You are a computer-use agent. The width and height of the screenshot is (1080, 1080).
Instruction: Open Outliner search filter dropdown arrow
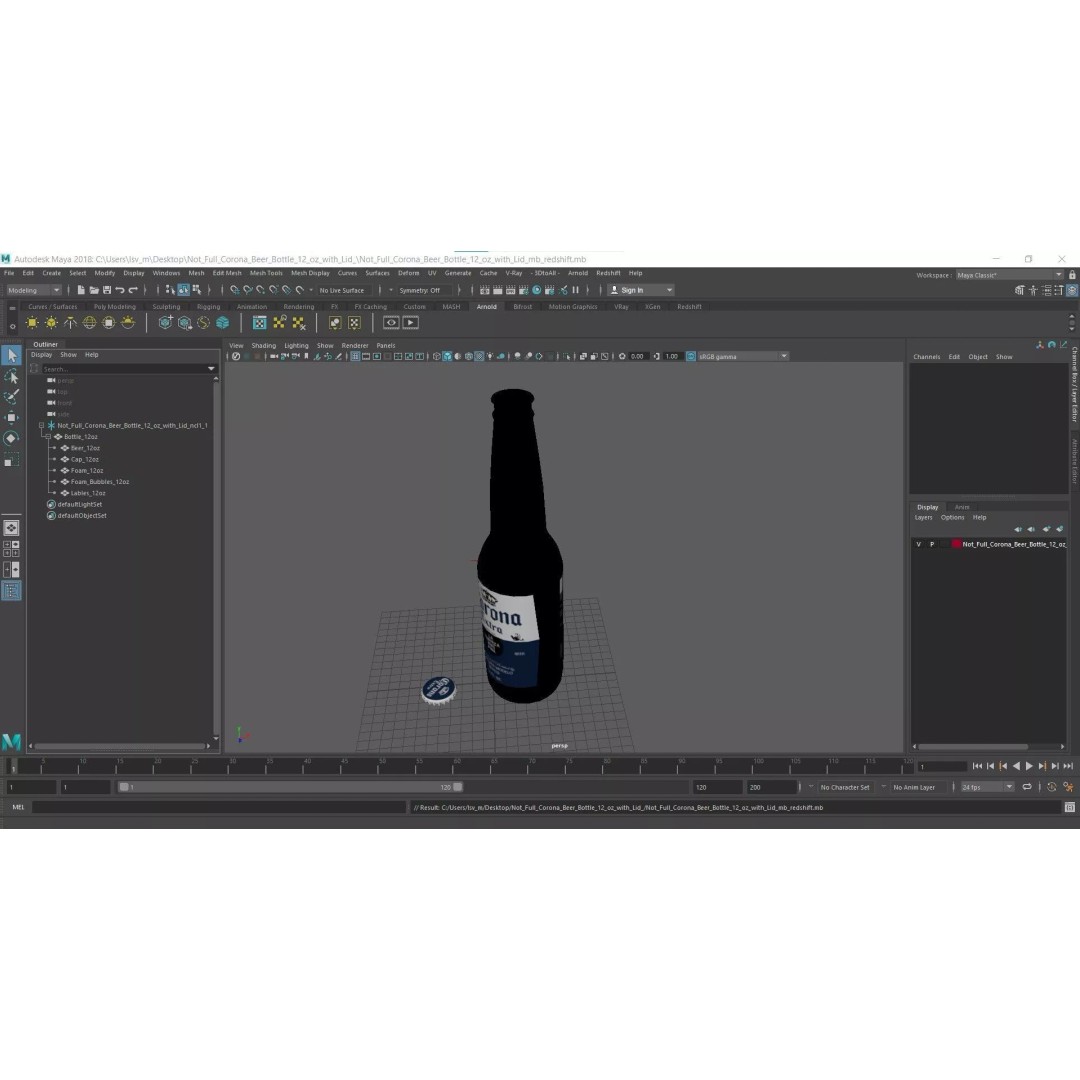(211, 368)
